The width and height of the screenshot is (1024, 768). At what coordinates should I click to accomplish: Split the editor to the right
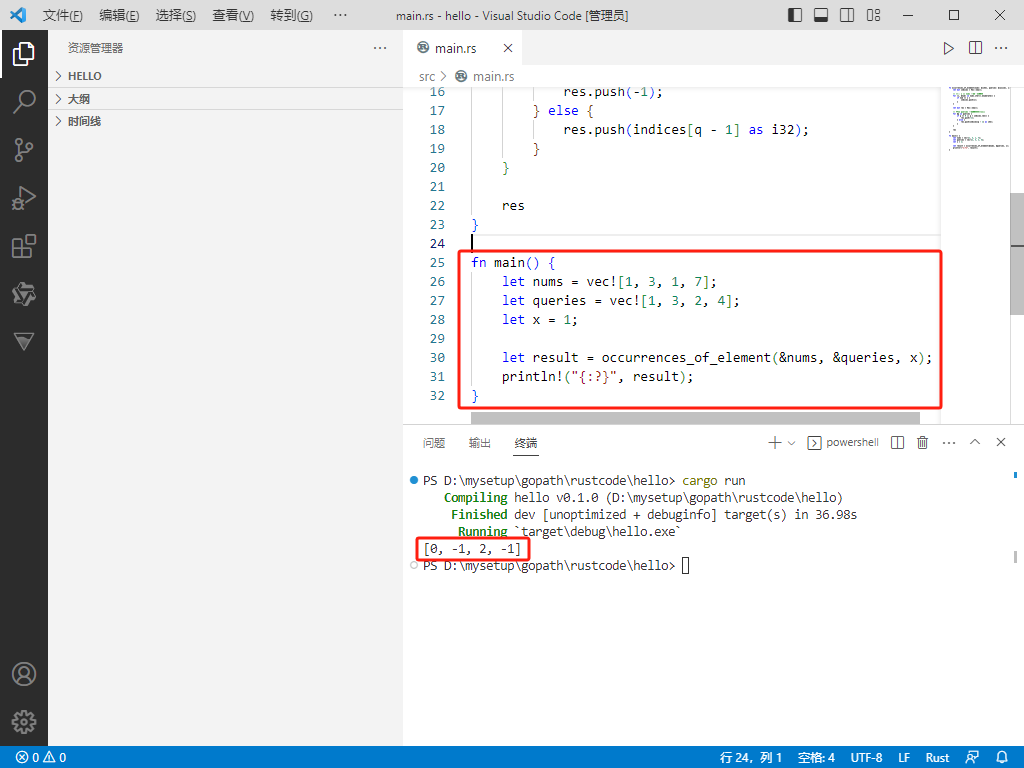[x=975, y=48]
